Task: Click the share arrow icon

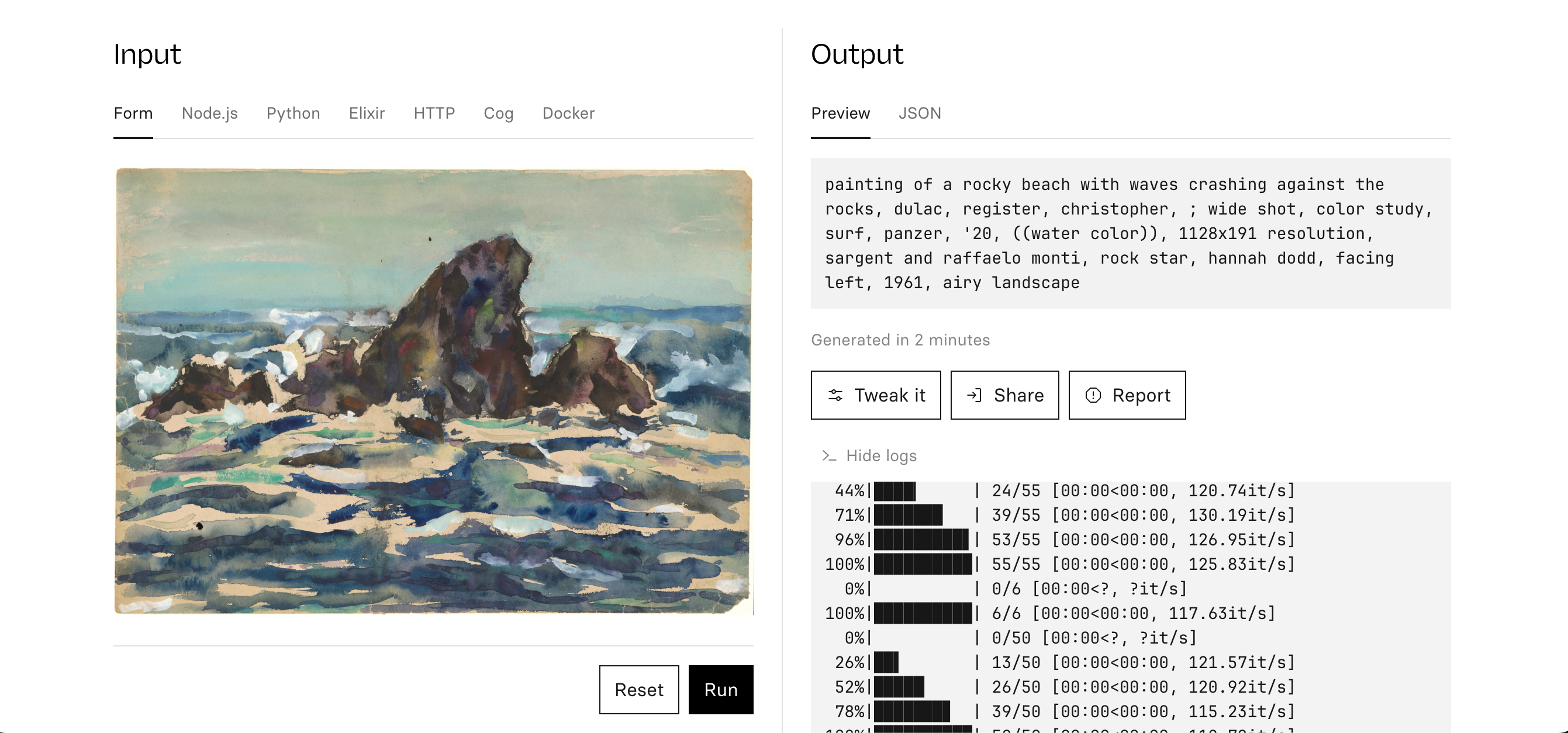Action: click(974, 395)
